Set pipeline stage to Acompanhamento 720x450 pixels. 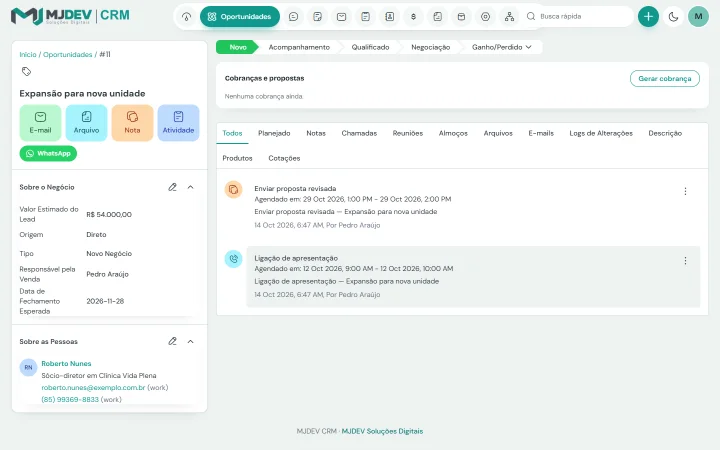[x=299, y=47]
